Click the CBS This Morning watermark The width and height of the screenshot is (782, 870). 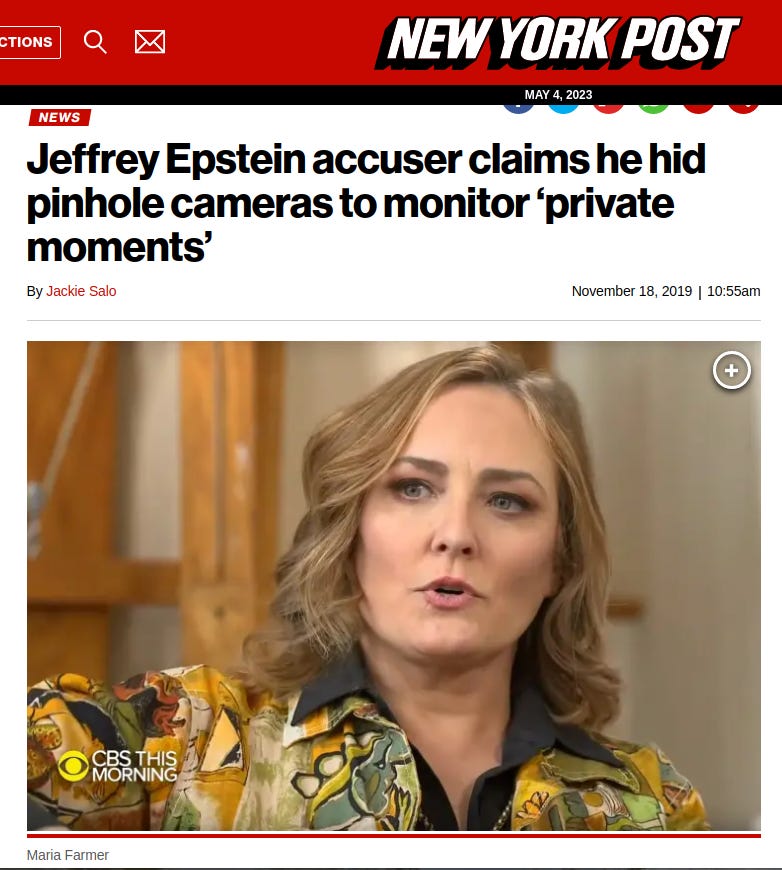(x=118, y=766)
